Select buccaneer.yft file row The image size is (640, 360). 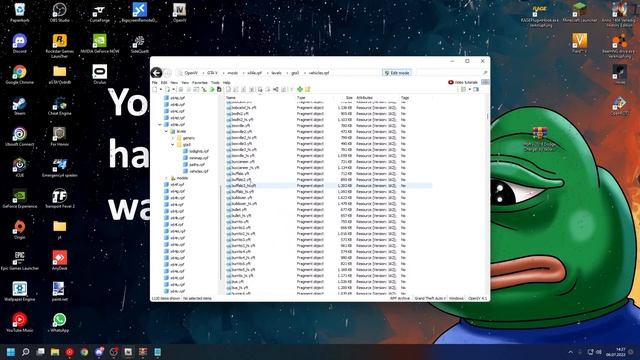(x=329, y=162)
